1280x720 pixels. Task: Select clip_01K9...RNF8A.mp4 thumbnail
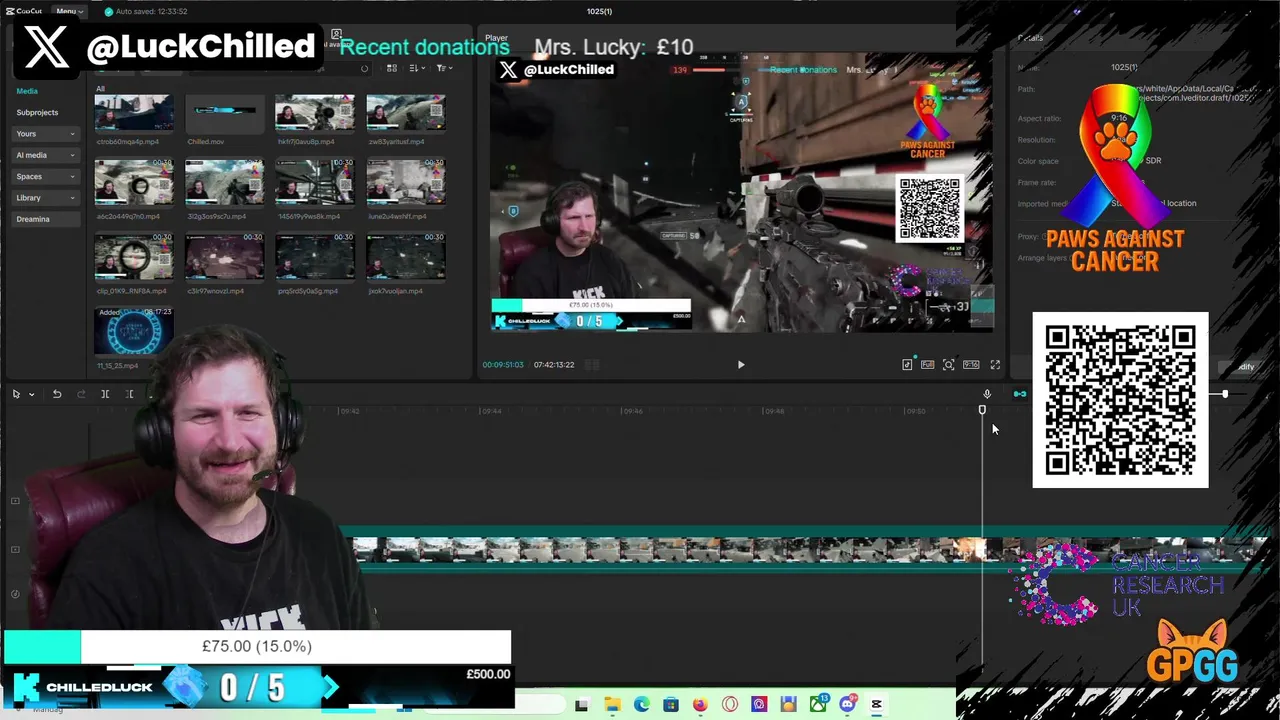(133, 257)
